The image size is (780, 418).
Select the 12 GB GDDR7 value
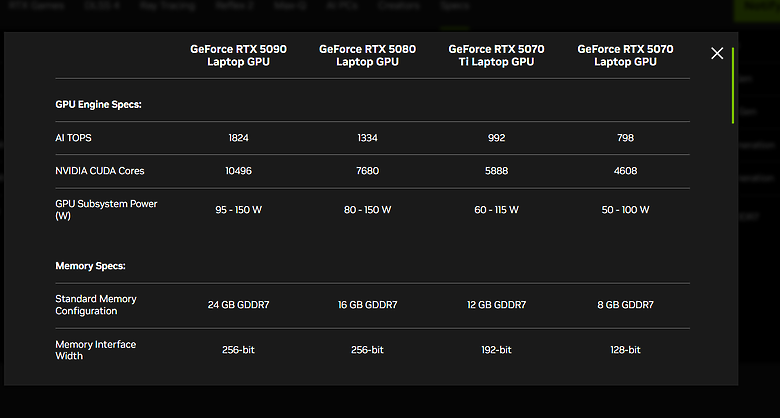496,305
